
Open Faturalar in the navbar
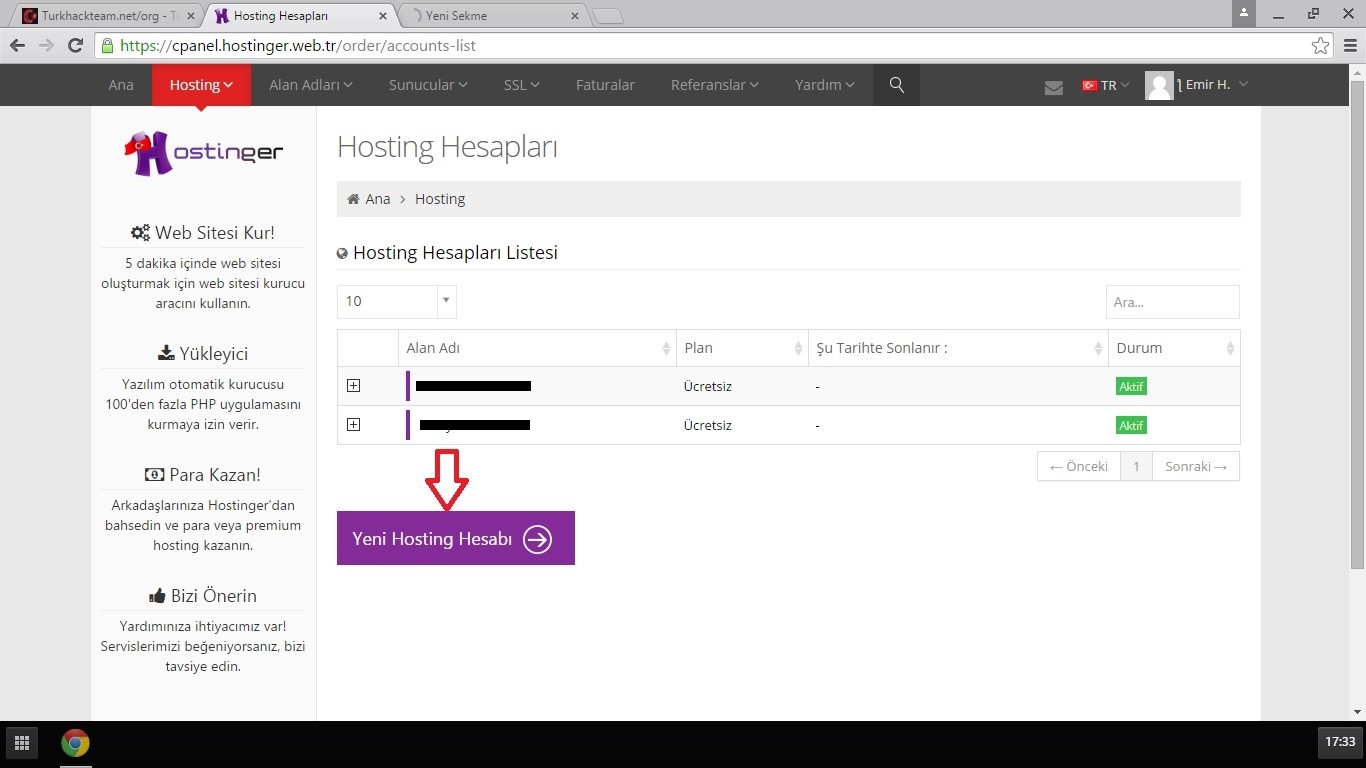605,85
